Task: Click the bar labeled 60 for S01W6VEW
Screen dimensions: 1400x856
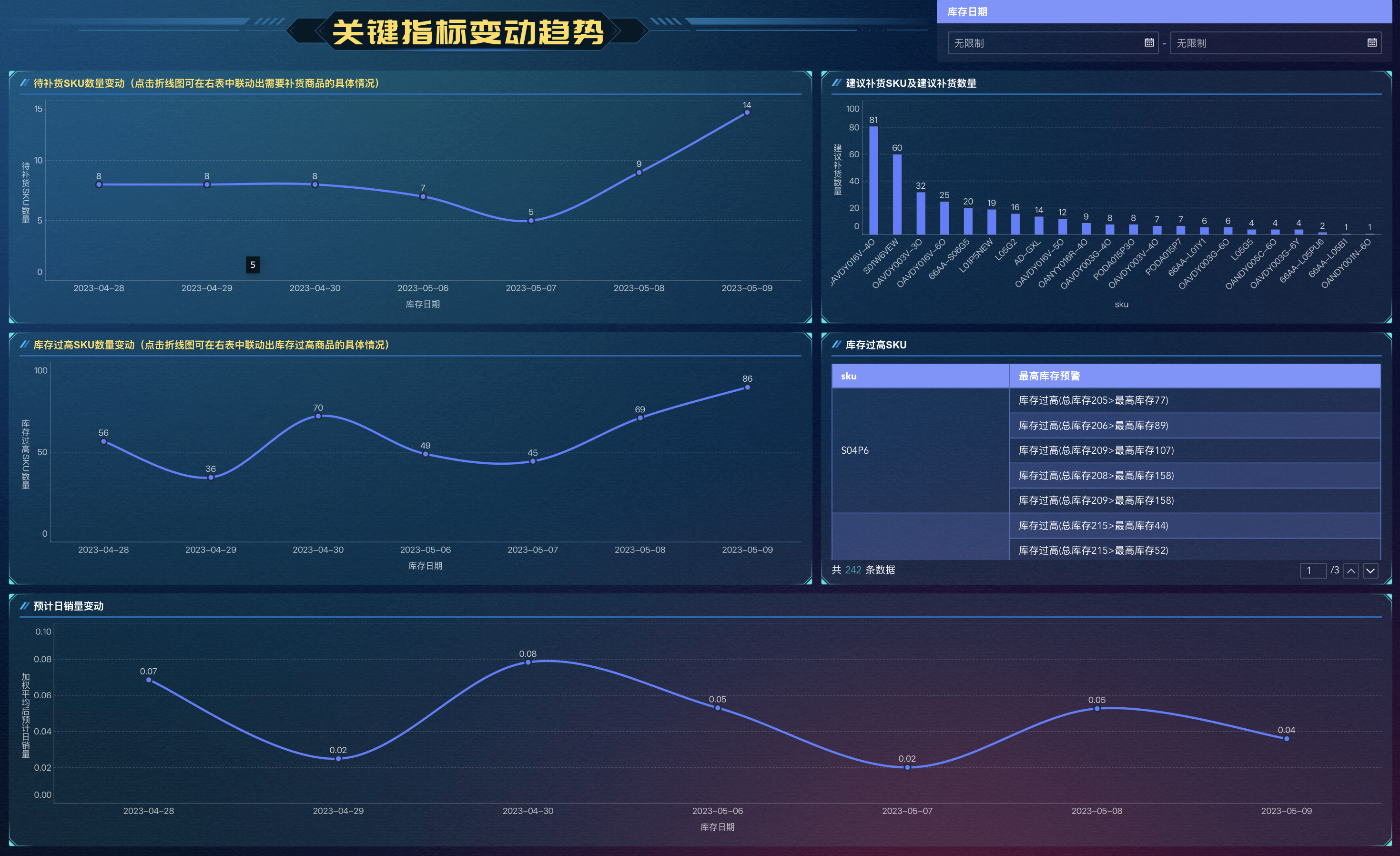Action: click(897, 194)
